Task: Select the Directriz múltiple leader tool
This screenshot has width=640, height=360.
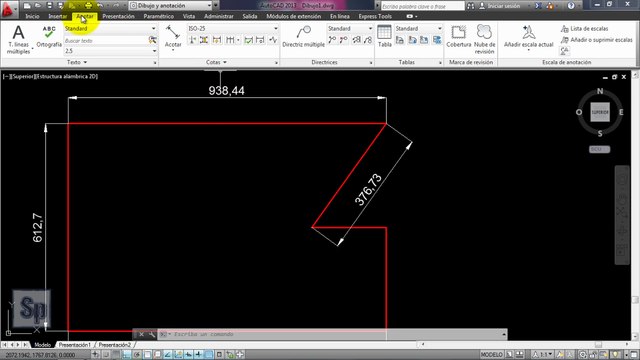Action: point(303,37)
